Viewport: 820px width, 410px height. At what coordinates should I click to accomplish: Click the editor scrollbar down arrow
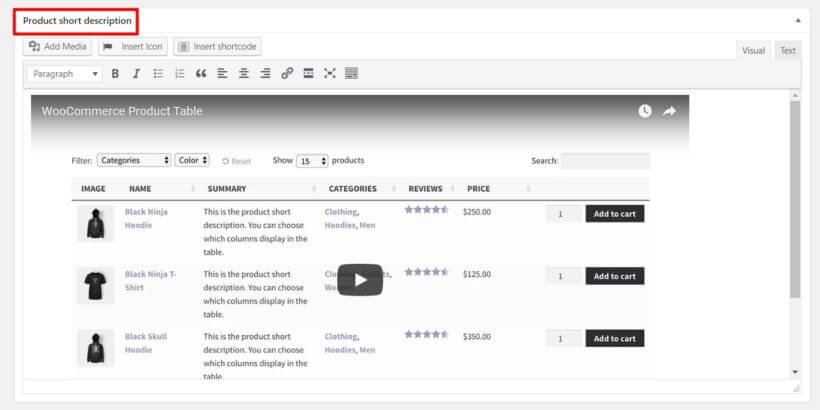pyautogui.click(x=795, y=372)
